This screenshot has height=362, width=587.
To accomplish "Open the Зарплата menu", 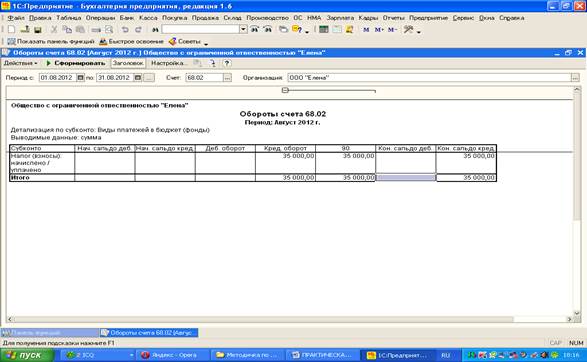I will point(340,18).
